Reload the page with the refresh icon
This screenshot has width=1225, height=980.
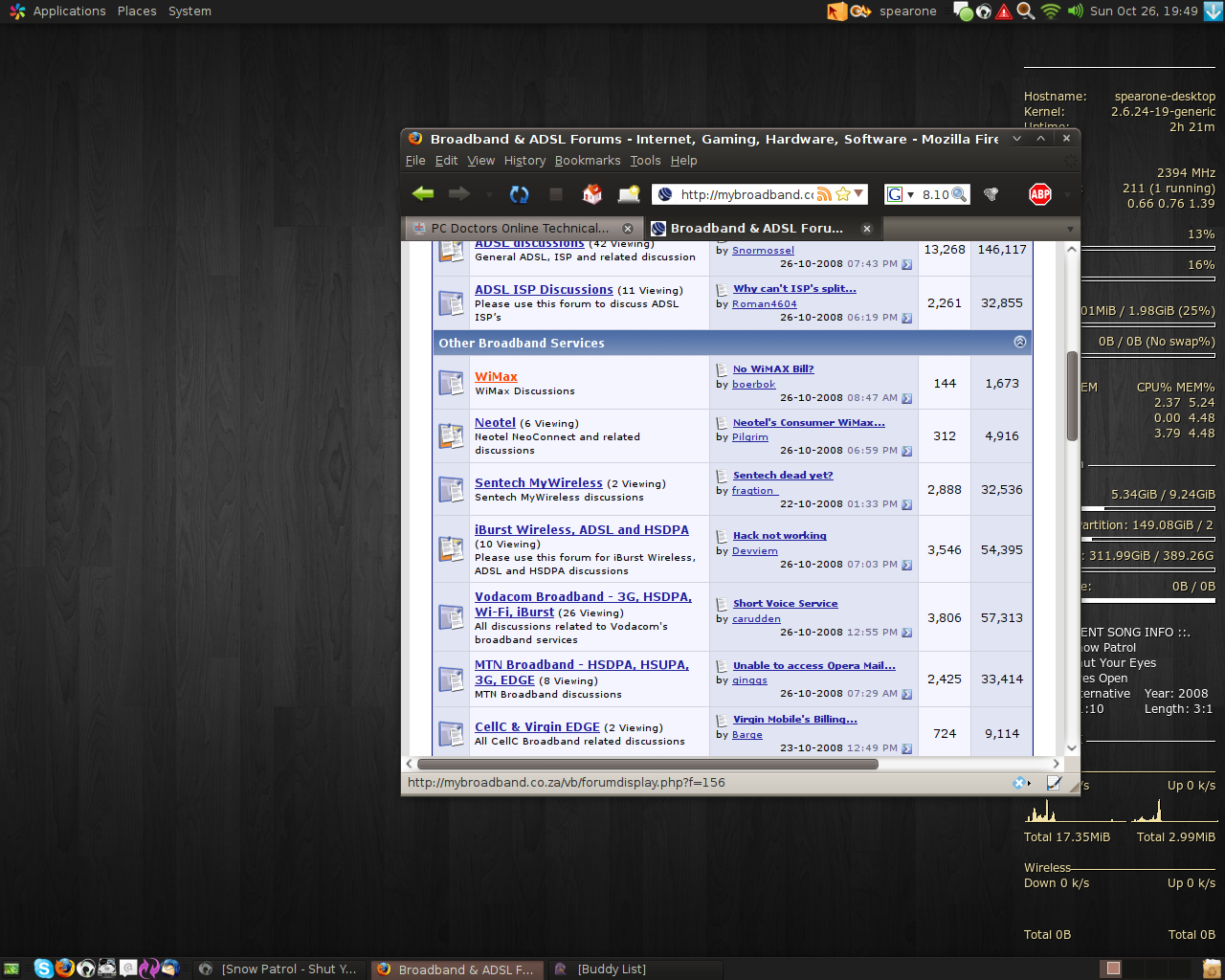click(519, 194)
